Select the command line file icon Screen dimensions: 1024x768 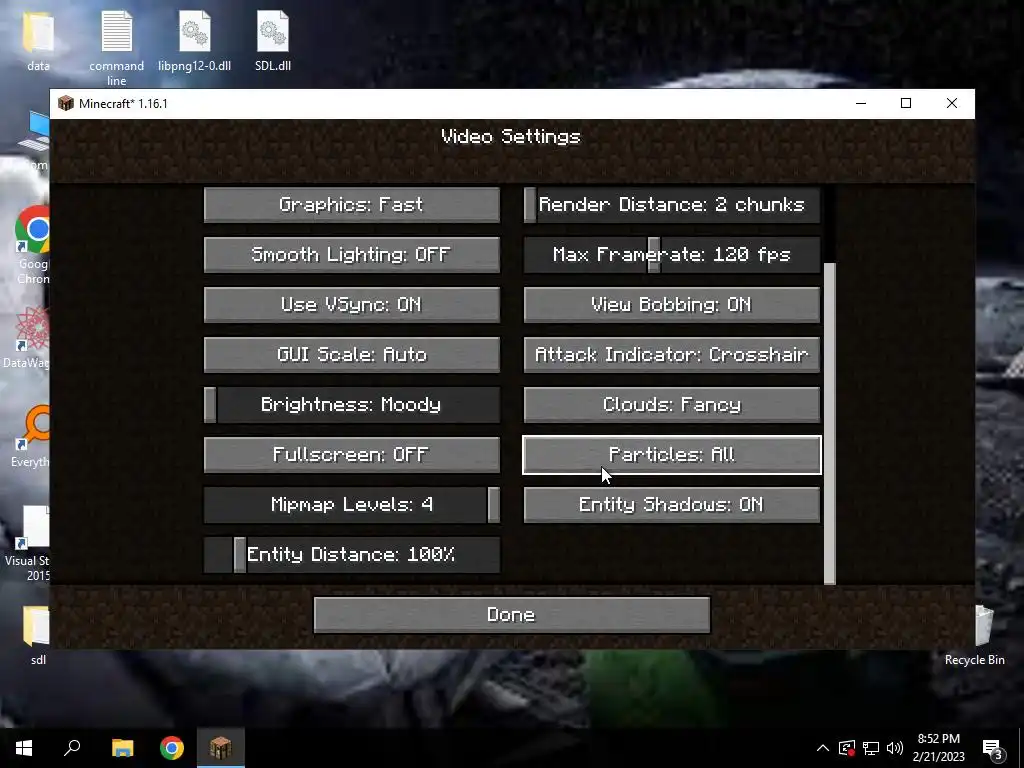tap(116, 48)
